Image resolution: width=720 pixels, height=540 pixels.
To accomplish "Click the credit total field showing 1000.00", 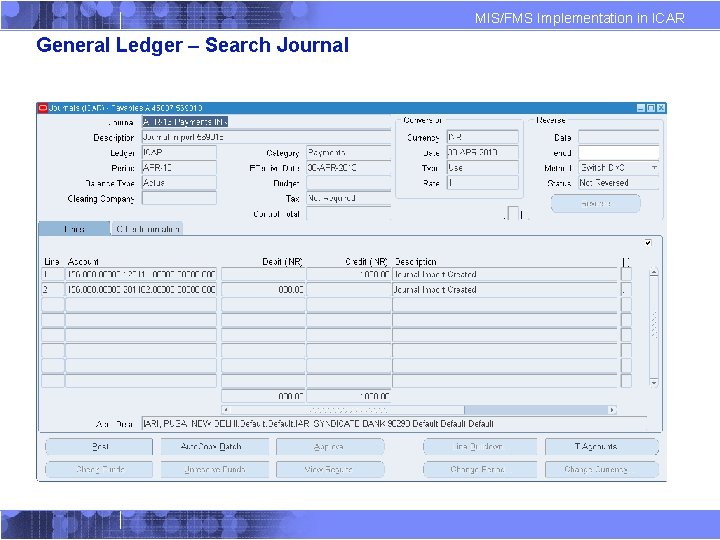I will click(x=349, y=396).
